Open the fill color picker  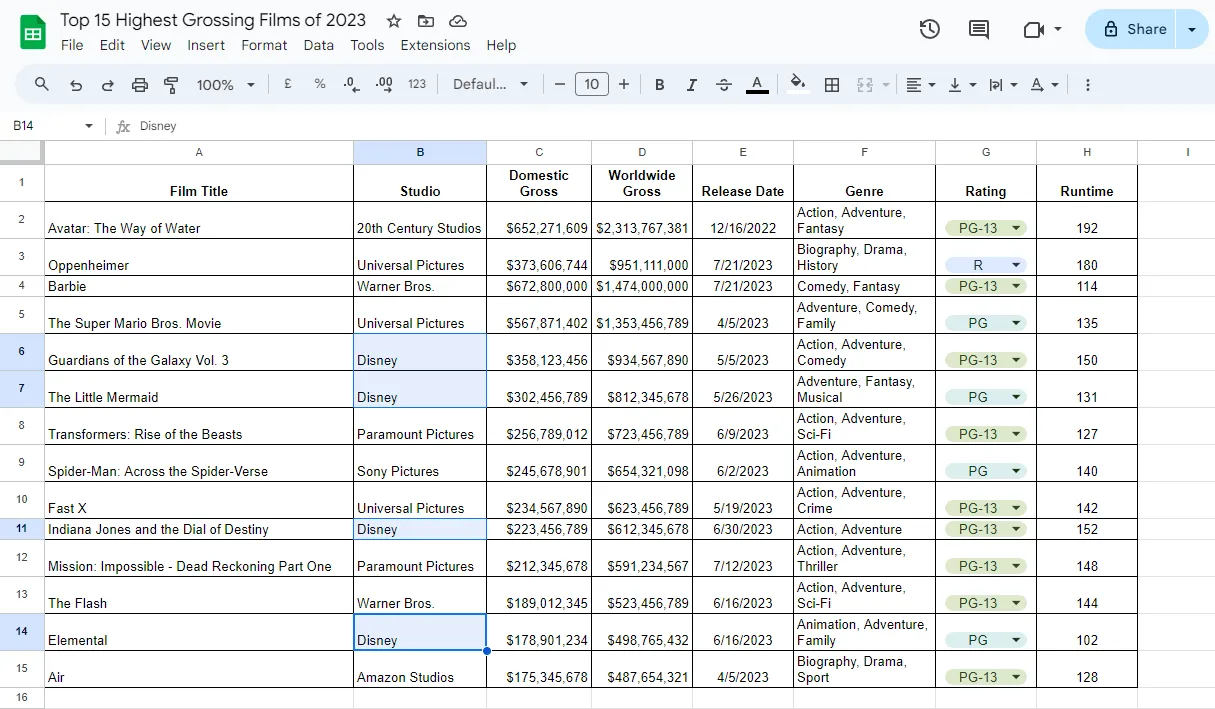pyautogui.click(x=797, y=84)
